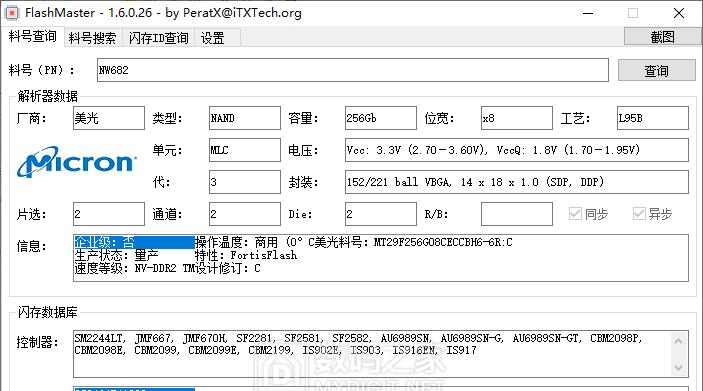Click the controller list scrollbar down arrow
This screenshot has height=391, width=703.
pos(679,368)
